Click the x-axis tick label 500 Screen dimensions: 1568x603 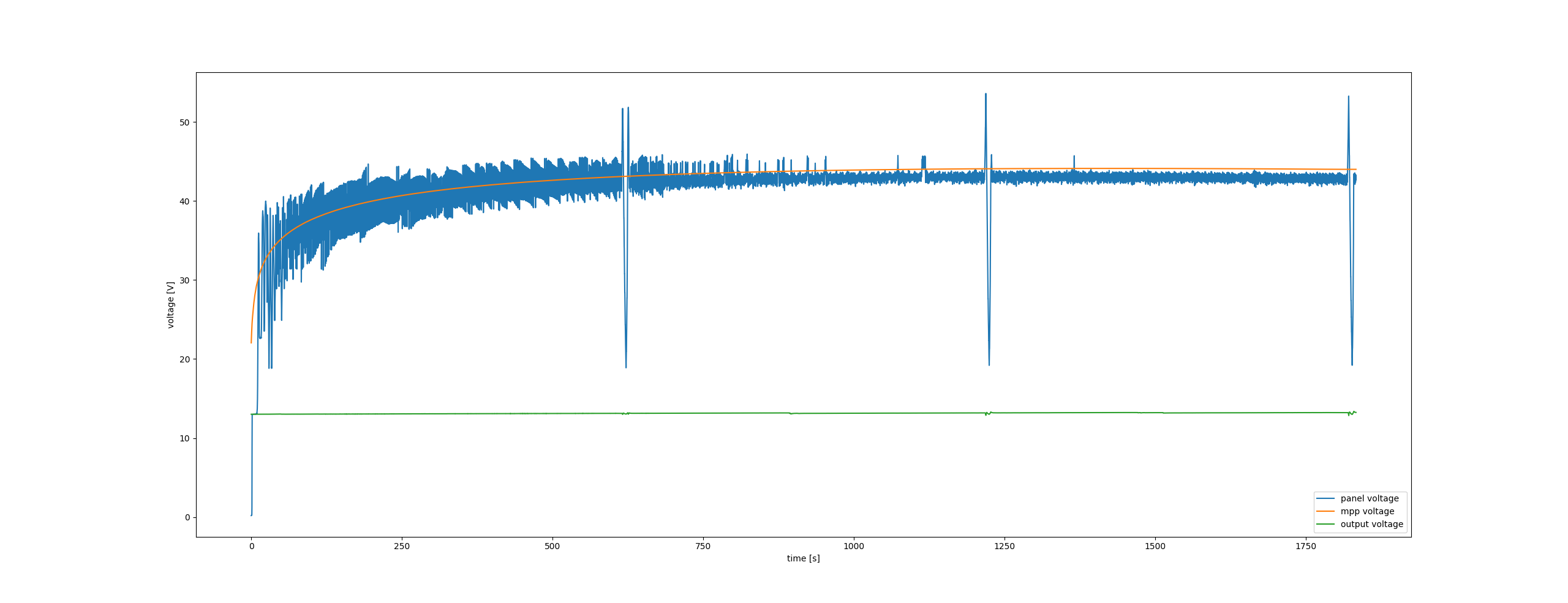(552, 546)
